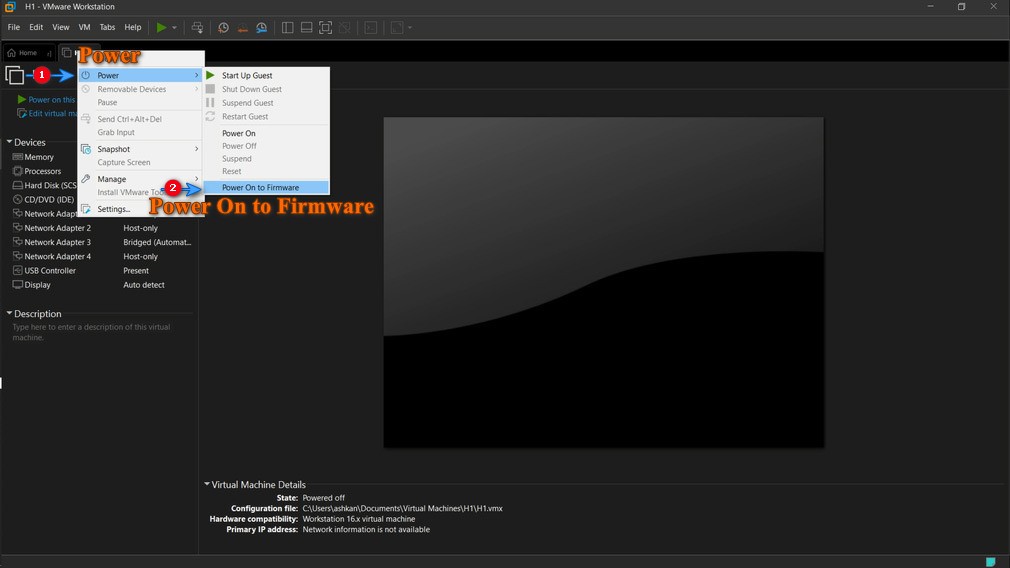The width and height of the screenshot is (1010, 568).
Task: Choose Shut Down Guest
Action: click(266, 89)
